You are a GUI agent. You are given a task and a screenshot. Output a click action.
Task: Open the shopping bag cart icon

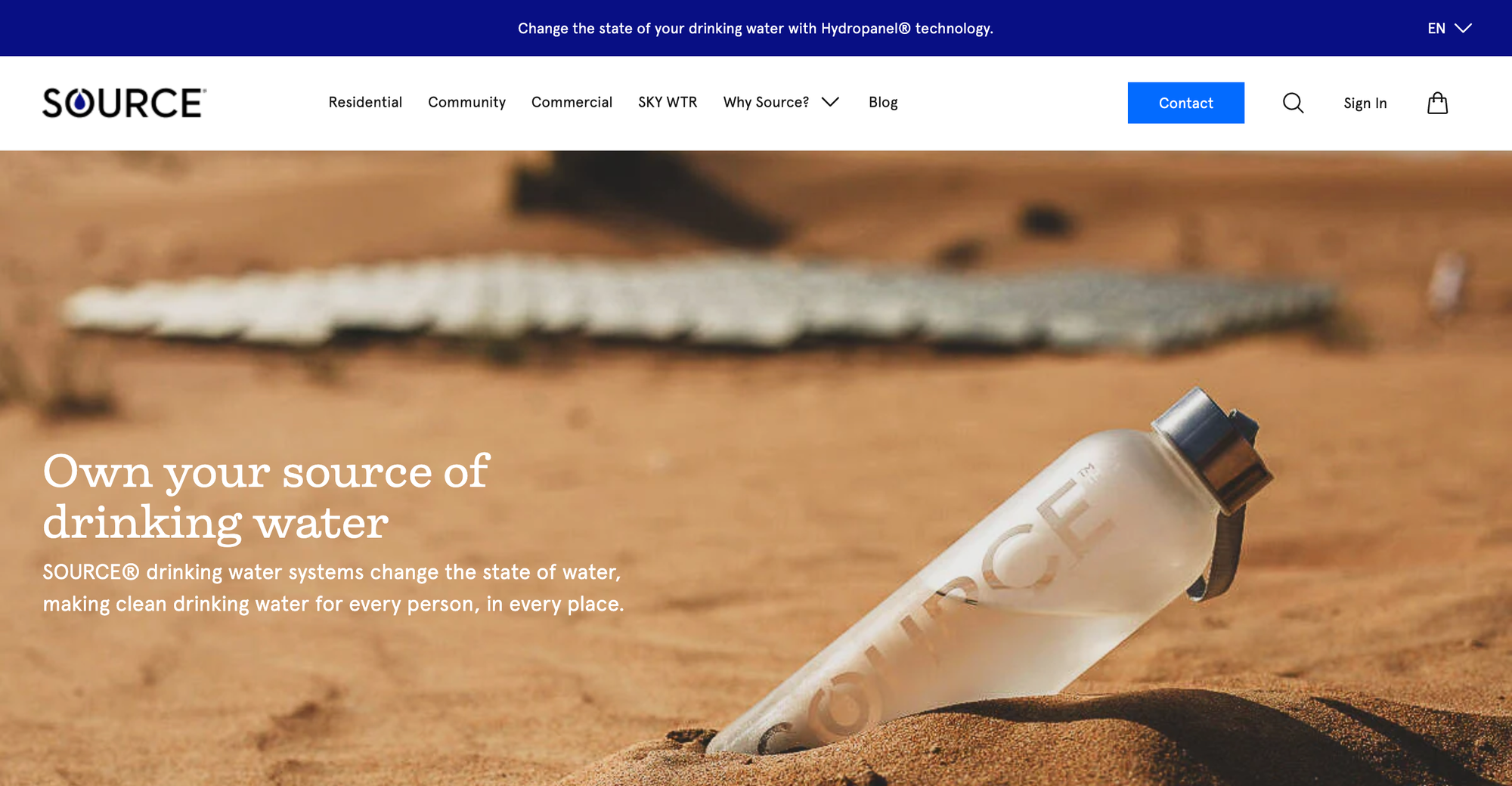point(1437,103)
